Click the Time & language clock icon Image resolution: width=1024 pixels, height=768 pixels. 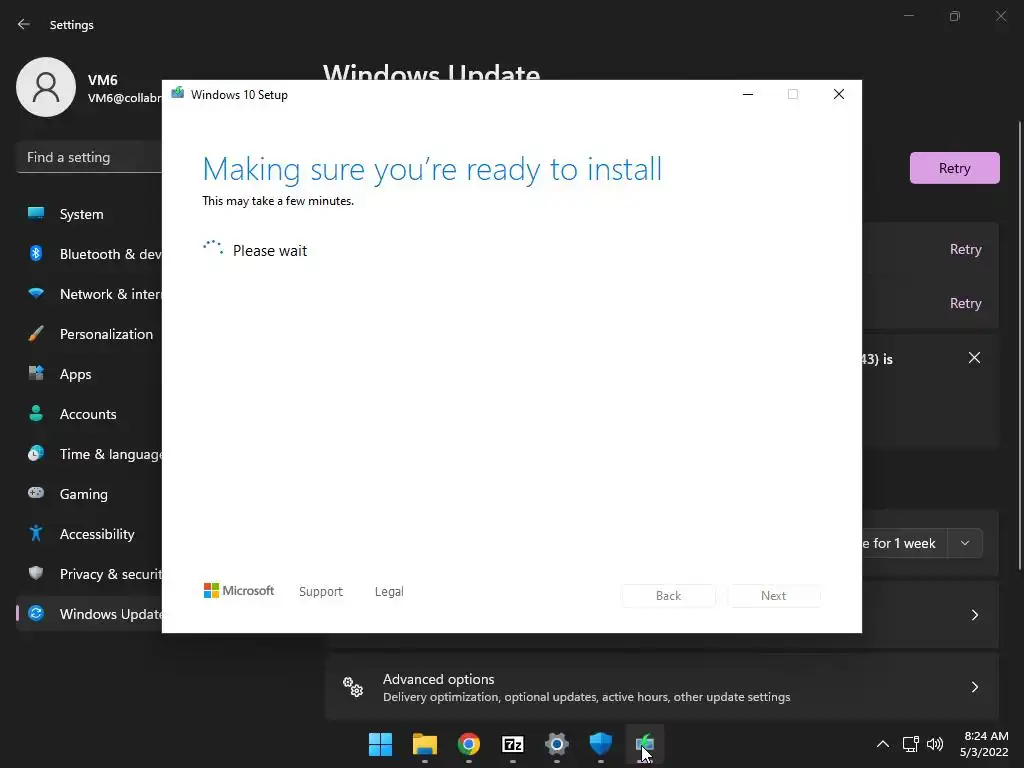click(36, 453)
